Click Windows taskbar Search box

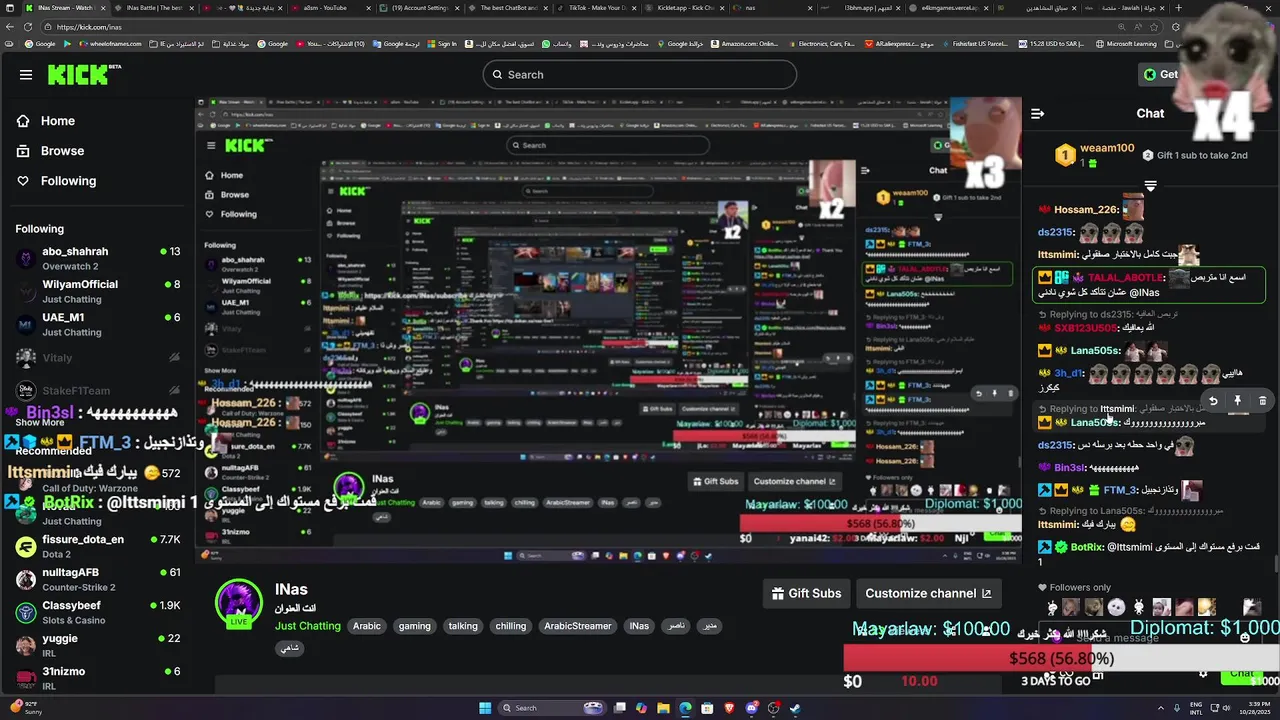tap(553, 708)
